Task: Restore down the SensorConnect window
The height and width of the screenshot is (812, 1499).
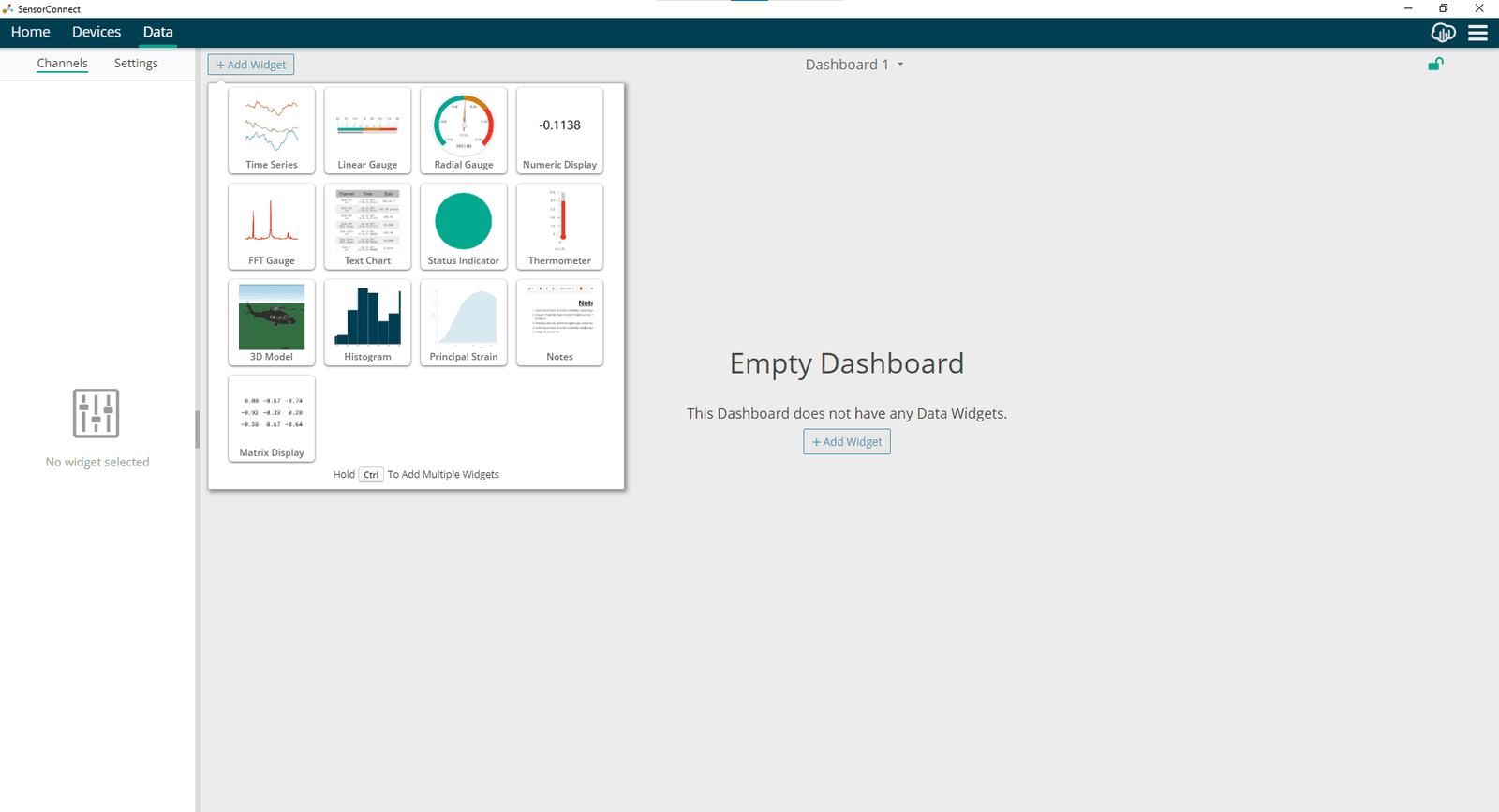Action: coord(1444,8)
